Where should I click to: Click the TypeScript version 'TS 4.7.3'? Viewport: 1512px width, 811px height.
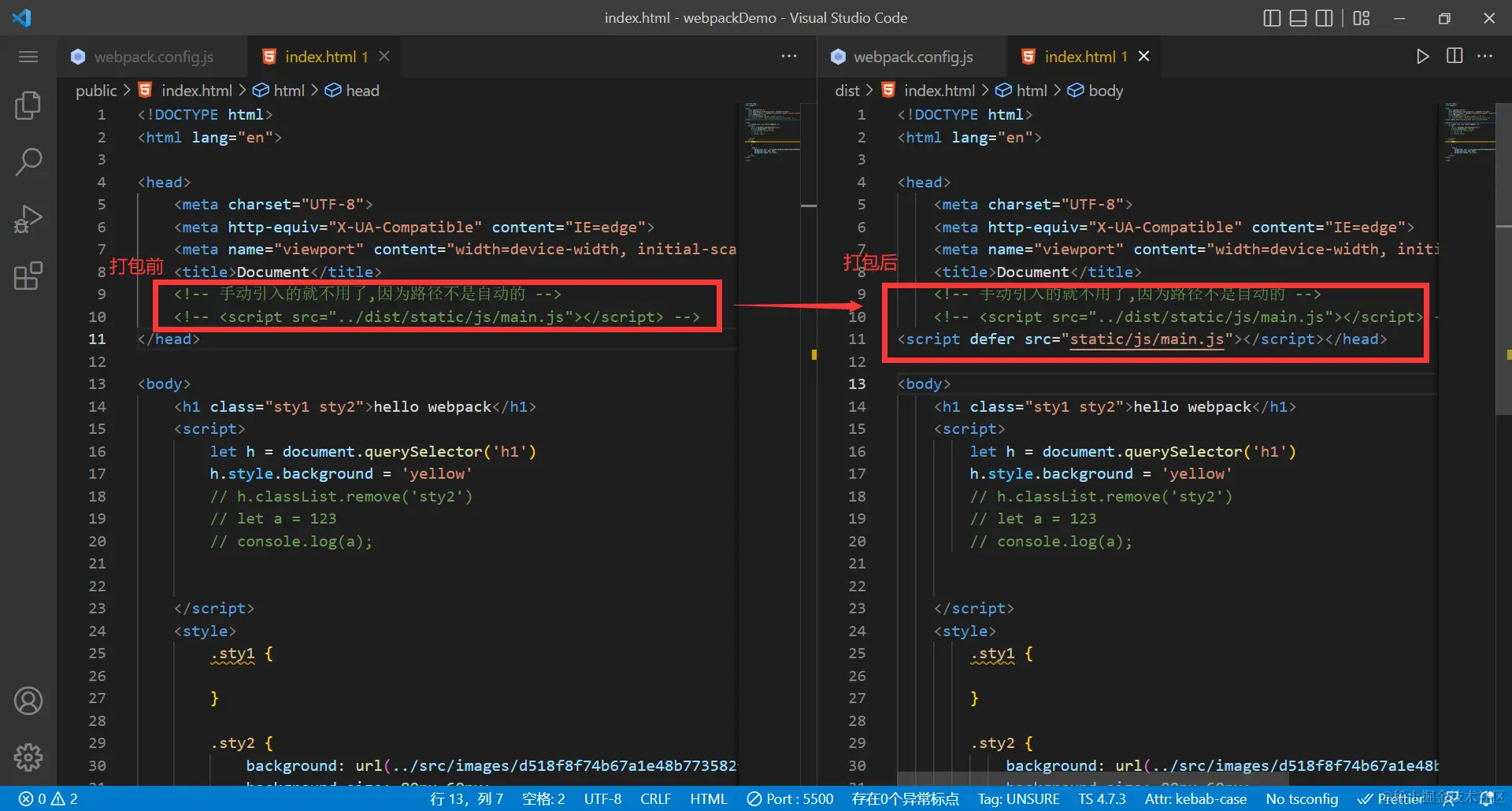1102,798
